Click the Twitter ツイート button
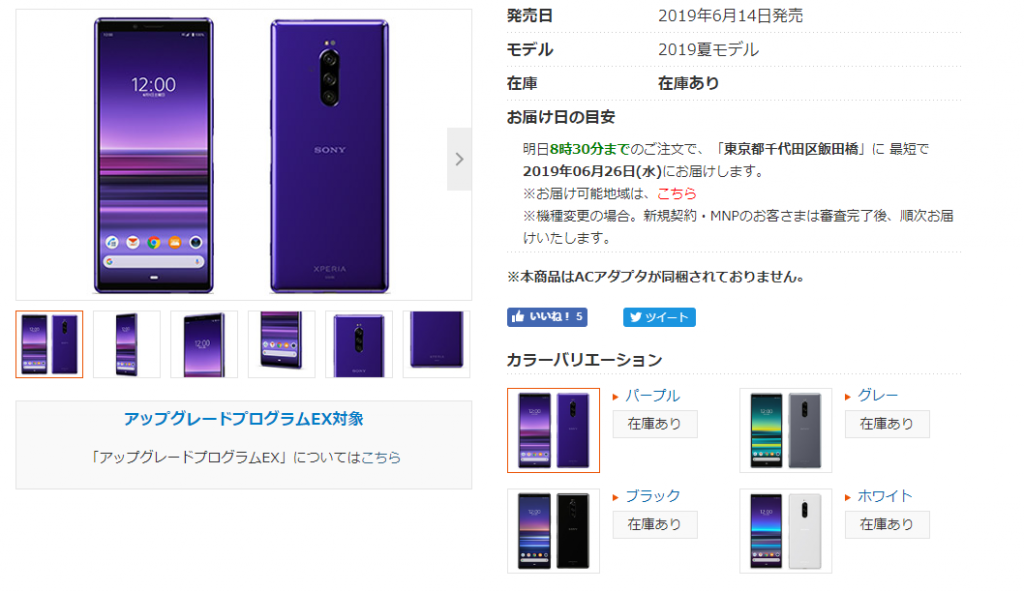 659,317
